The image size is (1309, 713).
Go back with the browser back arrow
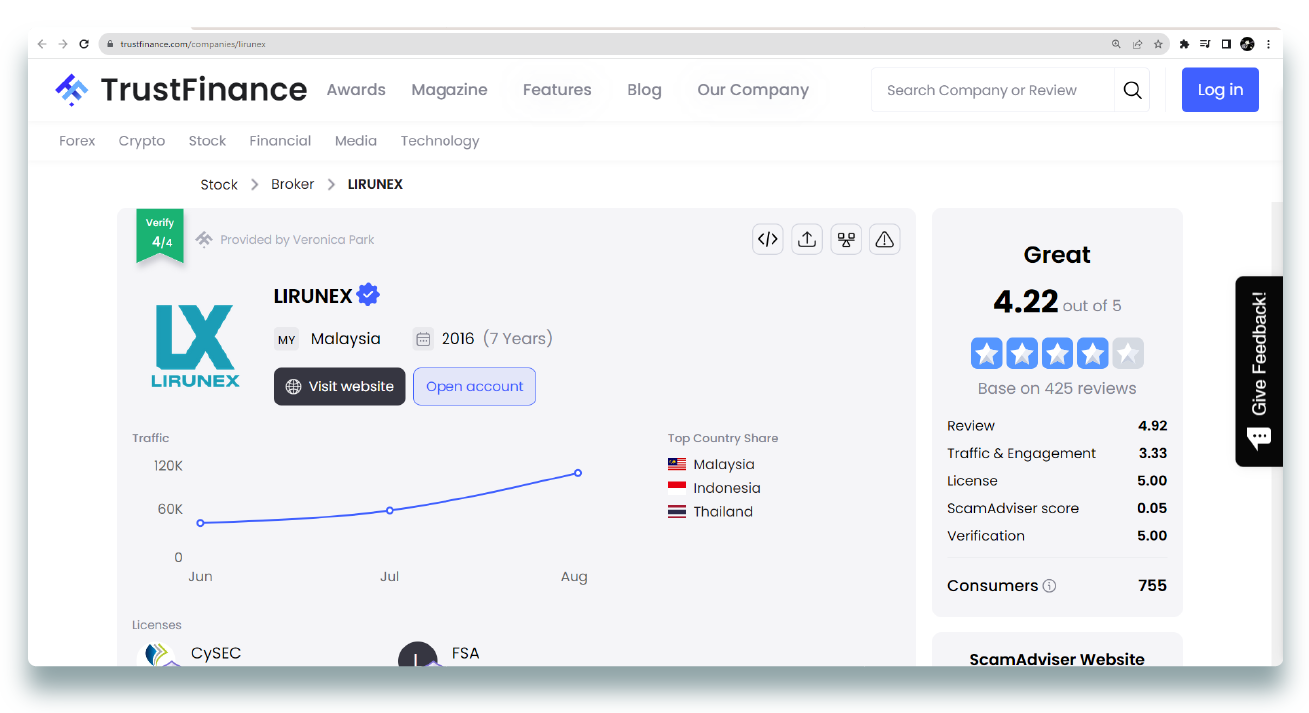tap(42, 44)
